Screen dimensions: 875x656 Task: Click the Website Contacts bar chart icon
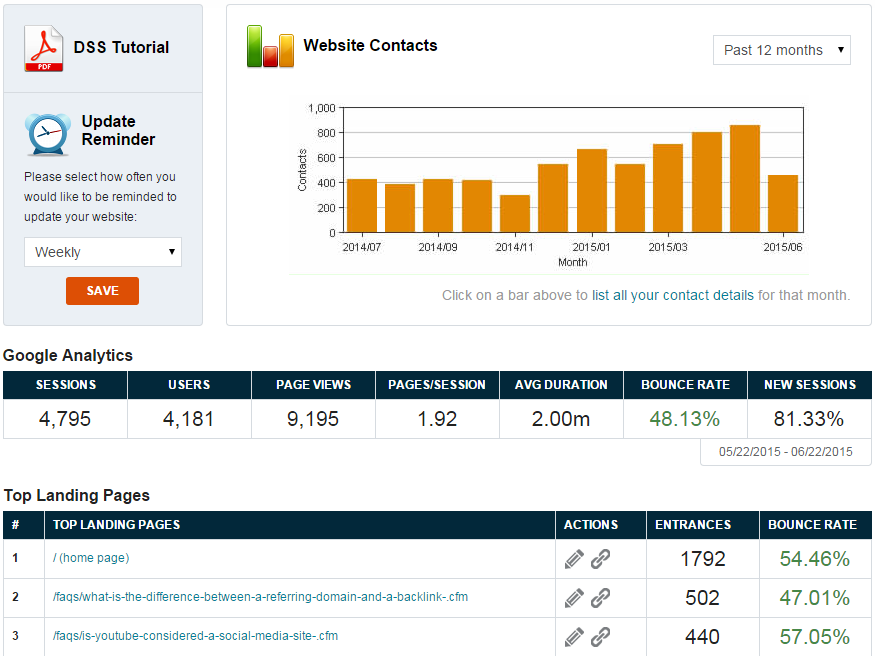coord(270,47)
